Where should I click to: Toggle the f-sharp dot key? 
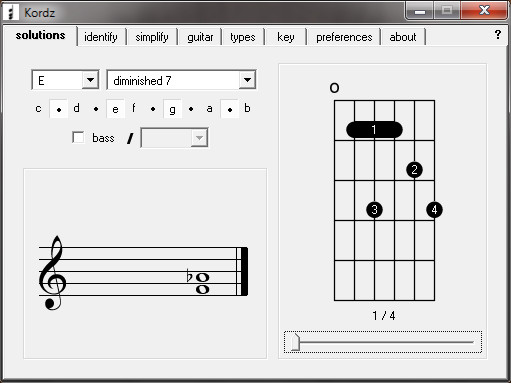tap(153, 109)
